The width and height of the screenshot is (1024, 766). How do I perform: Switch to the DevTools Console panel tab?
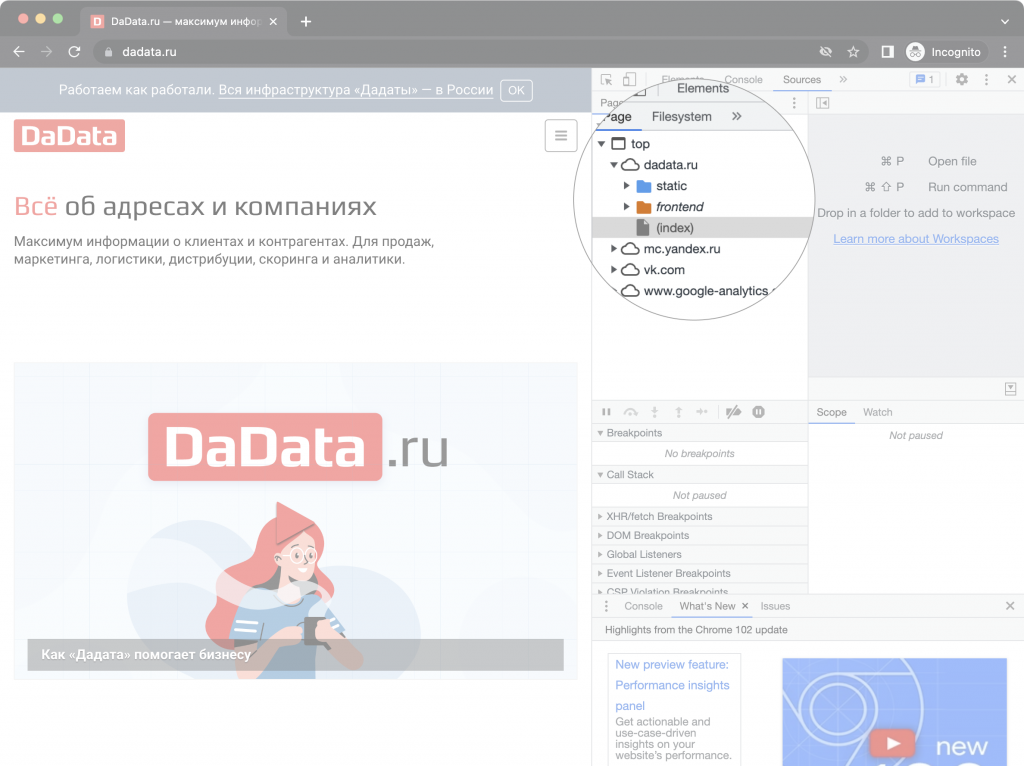click(743, 80)
